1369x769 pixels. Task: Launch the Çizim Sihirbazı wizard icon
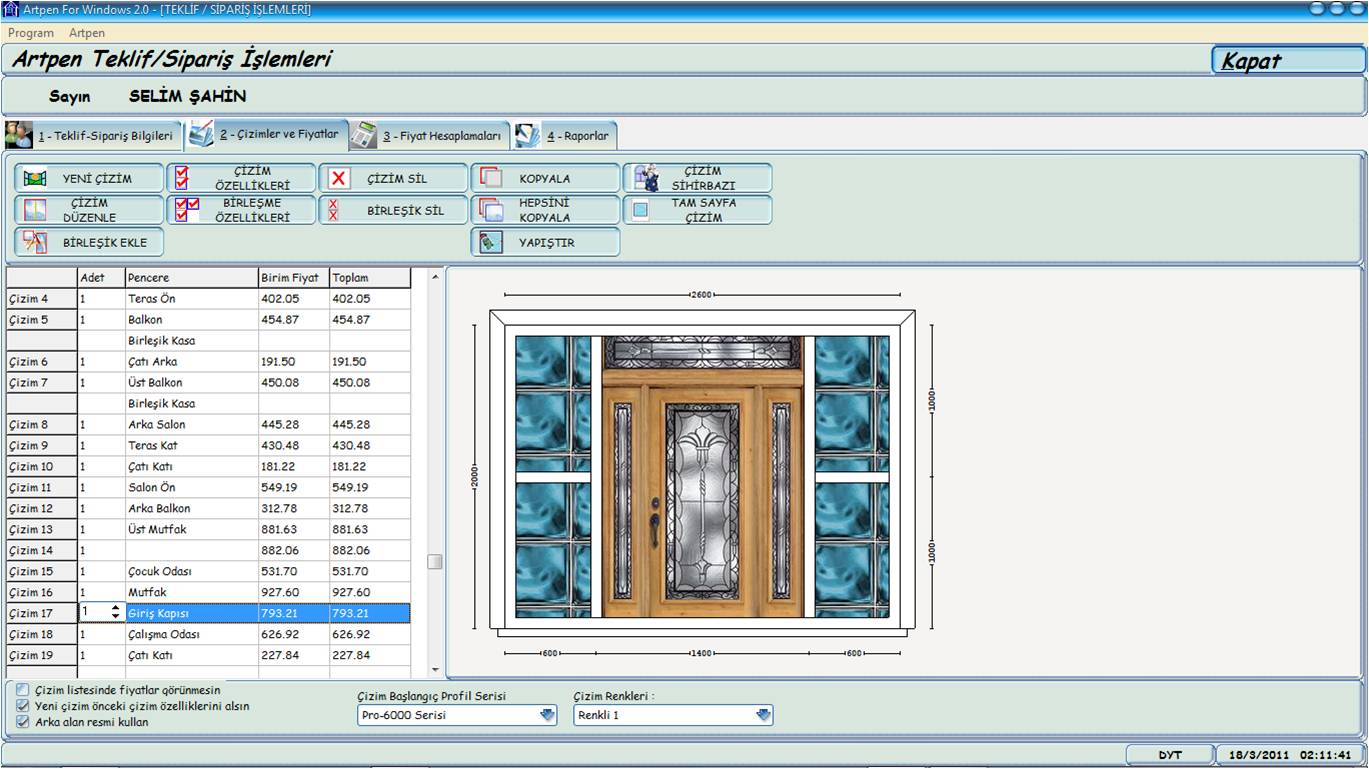pos(647,179)
